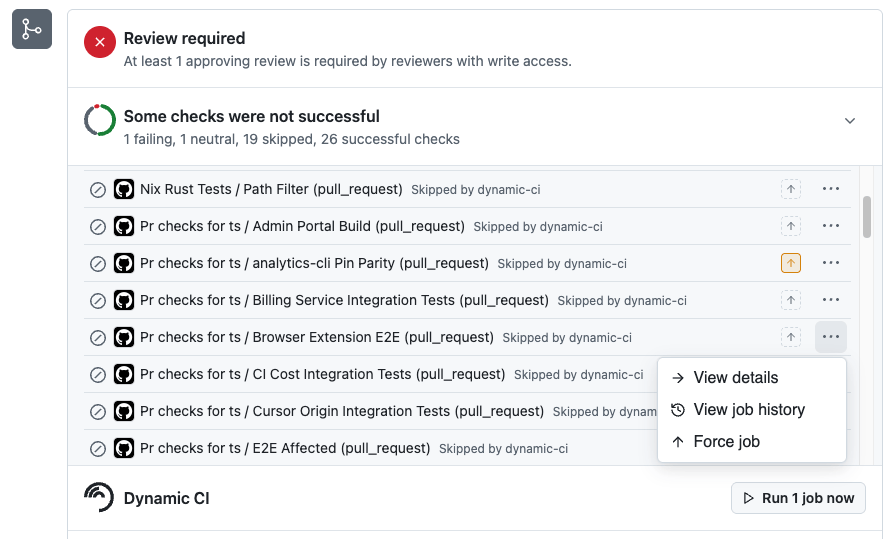Image resolution: width=892 pixels, height=539 pixels.
Task: Click the checks list scrollbar thumb
Action: (x=866, y=217)
